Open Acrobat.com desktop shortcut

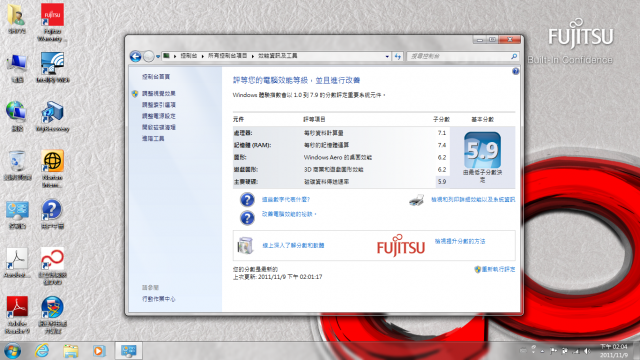[x=17, y=263]
